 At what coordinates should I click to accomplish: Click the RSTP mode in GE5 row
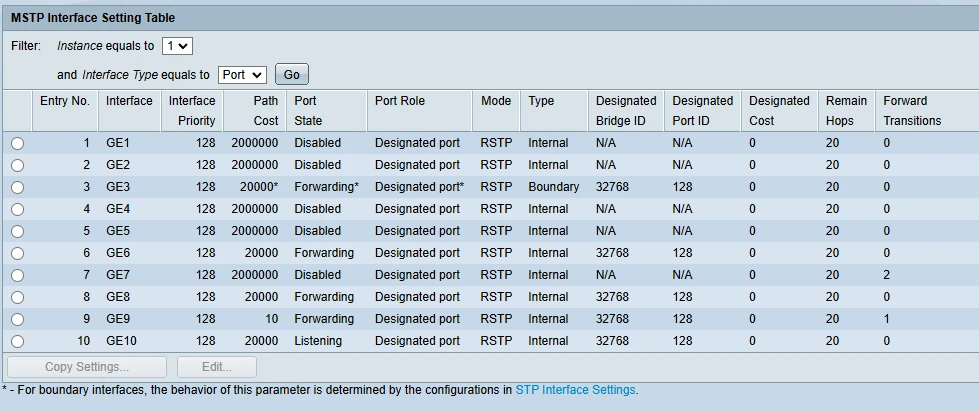(x=496, y=231)
